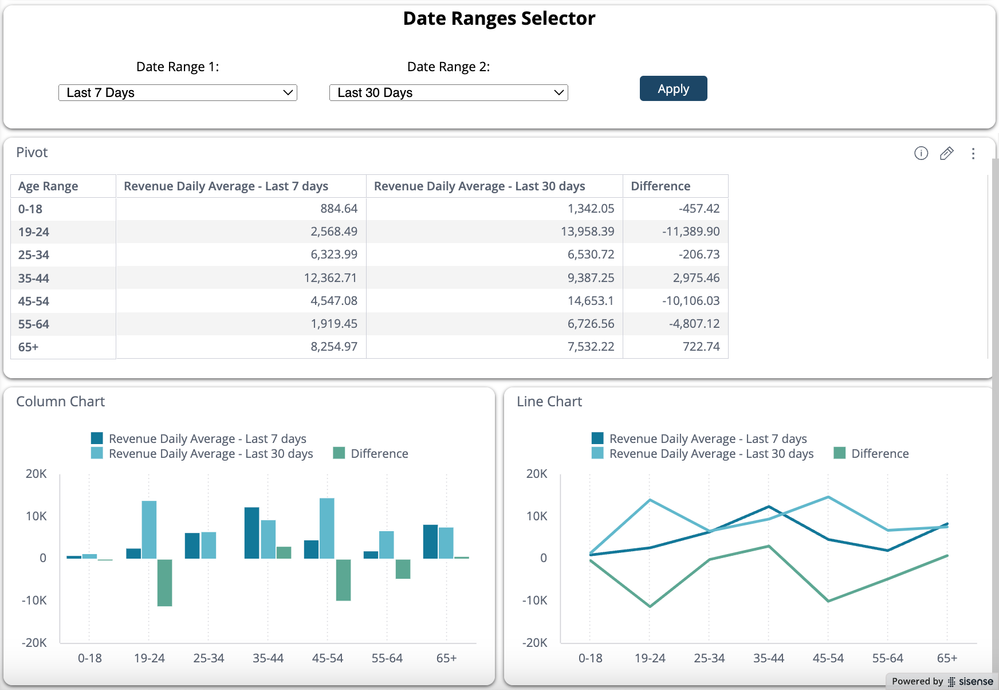The height and width of the screenshot is (690, 999).
Task: Toggle Last 30 days series label in Column Chart legend
Action: tap(210, 453)
